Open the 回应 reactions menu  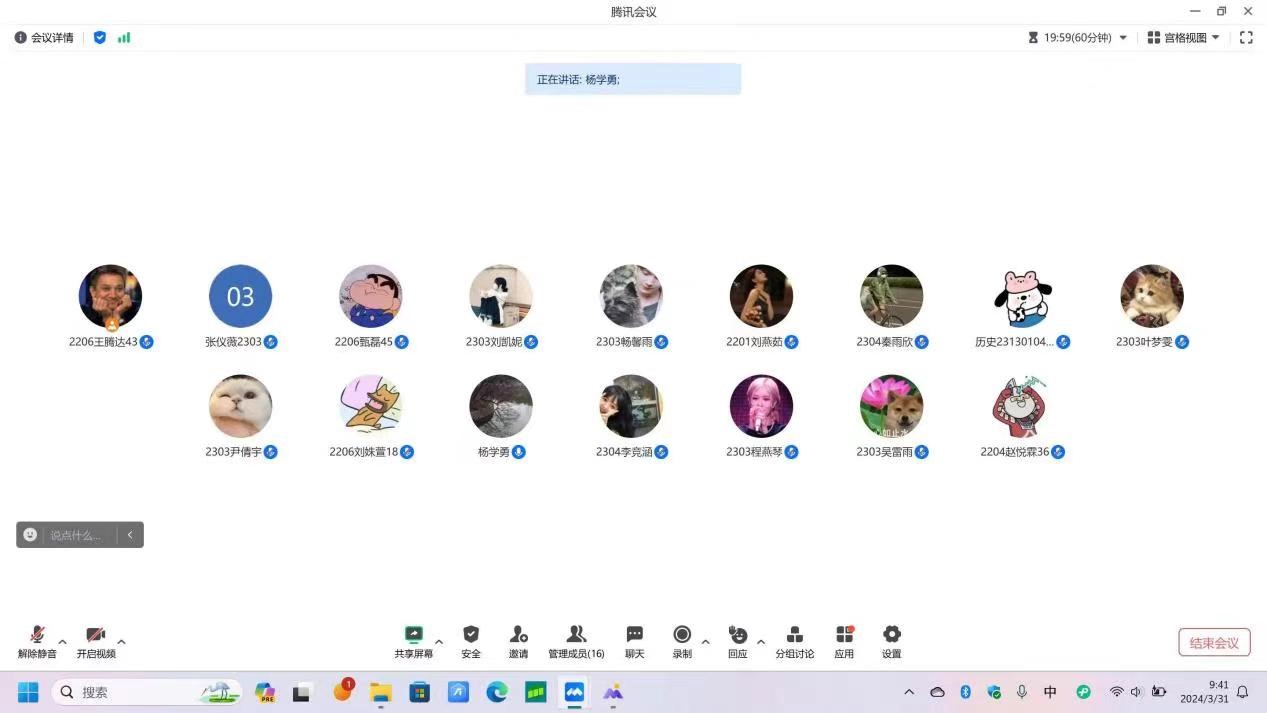(737, 635)
